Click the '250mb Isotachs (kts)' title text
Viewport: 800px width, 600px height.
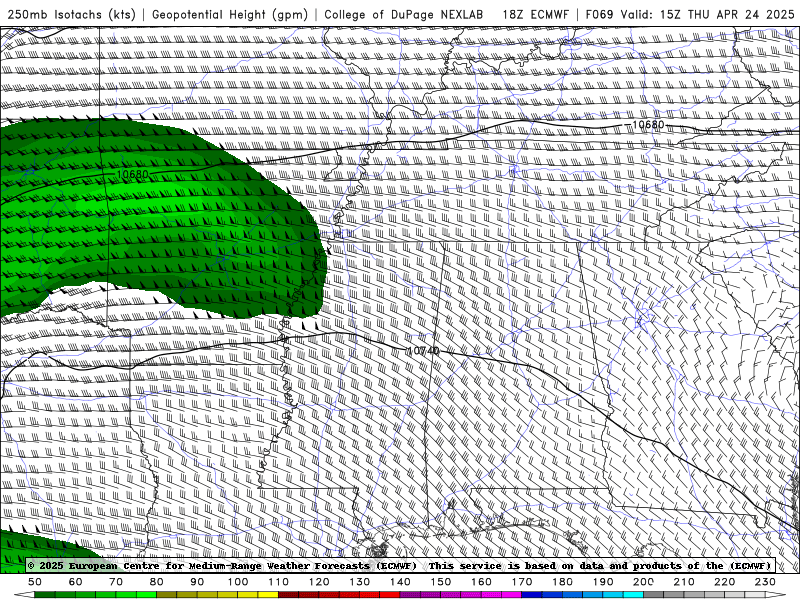(71, 14)
